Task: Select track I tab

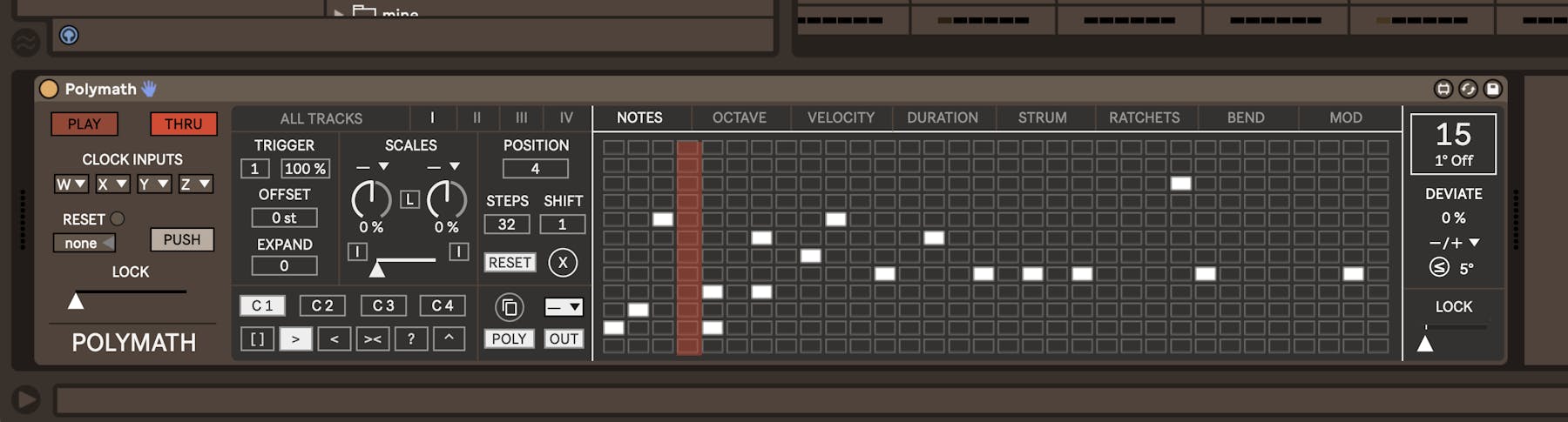Action: (432, 117)
